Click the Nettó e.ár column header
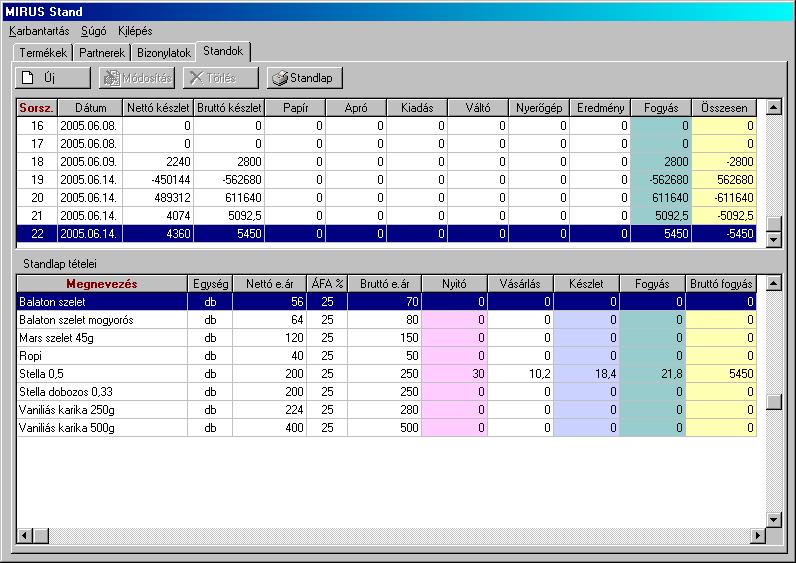The width and height of the screenshot is (796, 563). [x=270, y=284]
